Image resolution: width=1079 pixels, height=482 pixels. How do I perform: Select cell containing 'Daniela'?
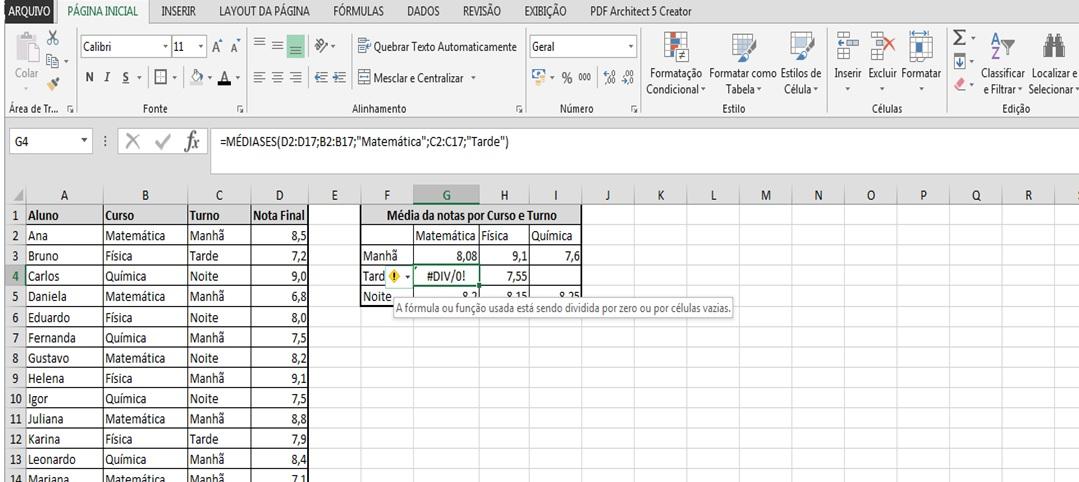tap(64, 297)
